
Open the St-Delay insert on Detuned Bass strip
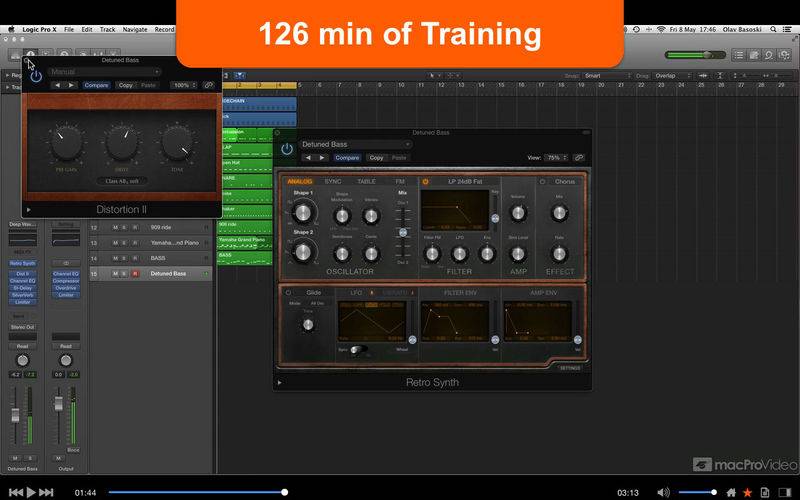[22, 288]
